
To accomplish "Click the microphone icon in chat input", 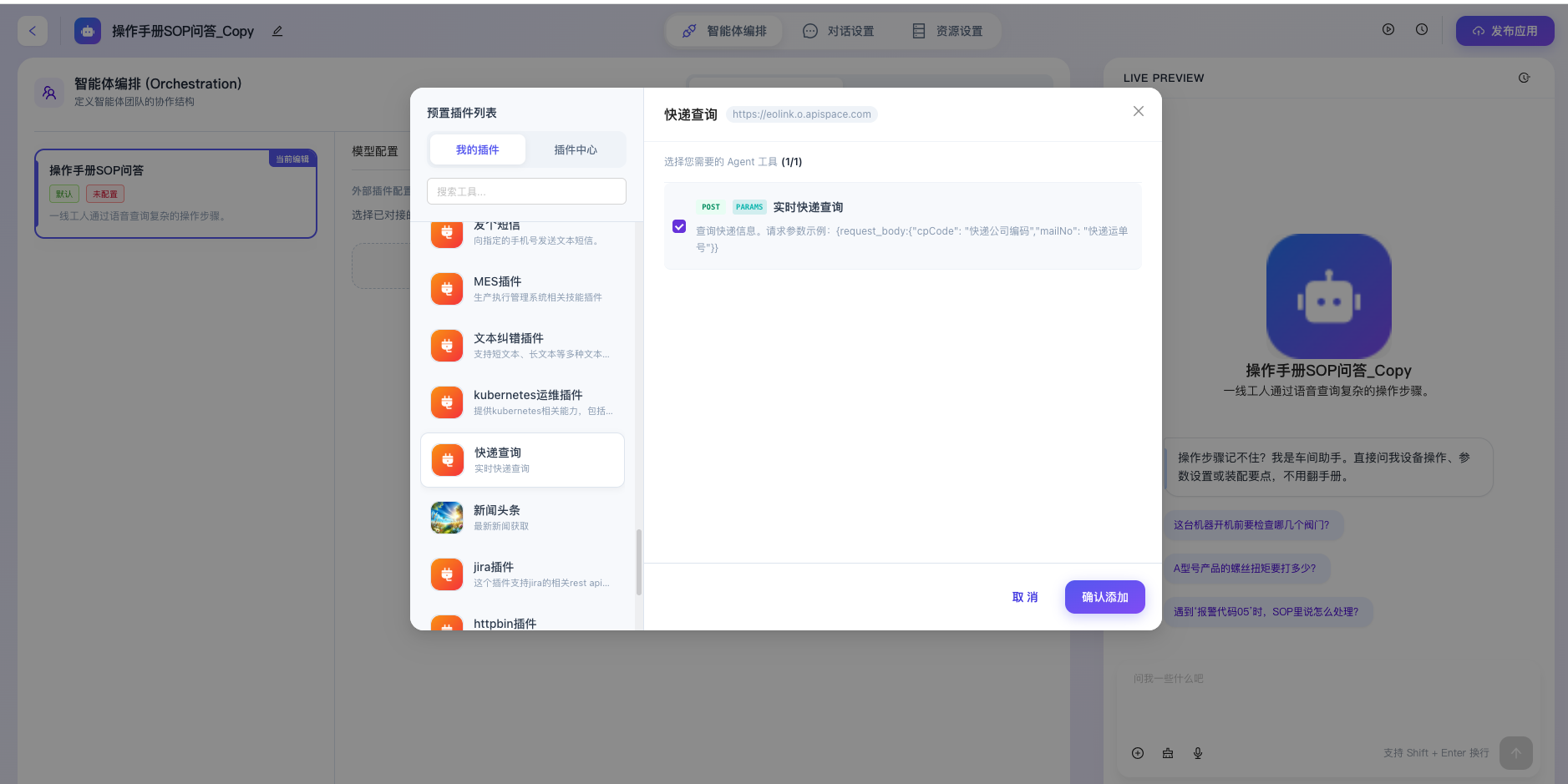I will [1197, 753].
